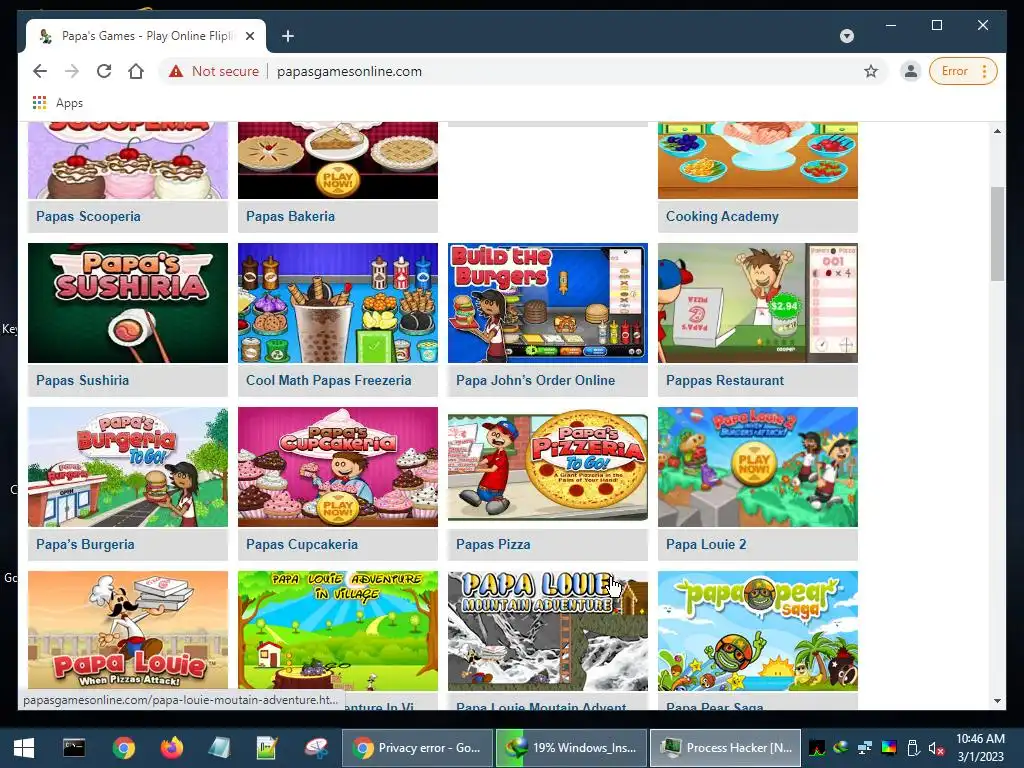1024x768 pixels.
Task: Select Papa Louie 2 Burgers Attack thumbnail
Action: (758, 467)
